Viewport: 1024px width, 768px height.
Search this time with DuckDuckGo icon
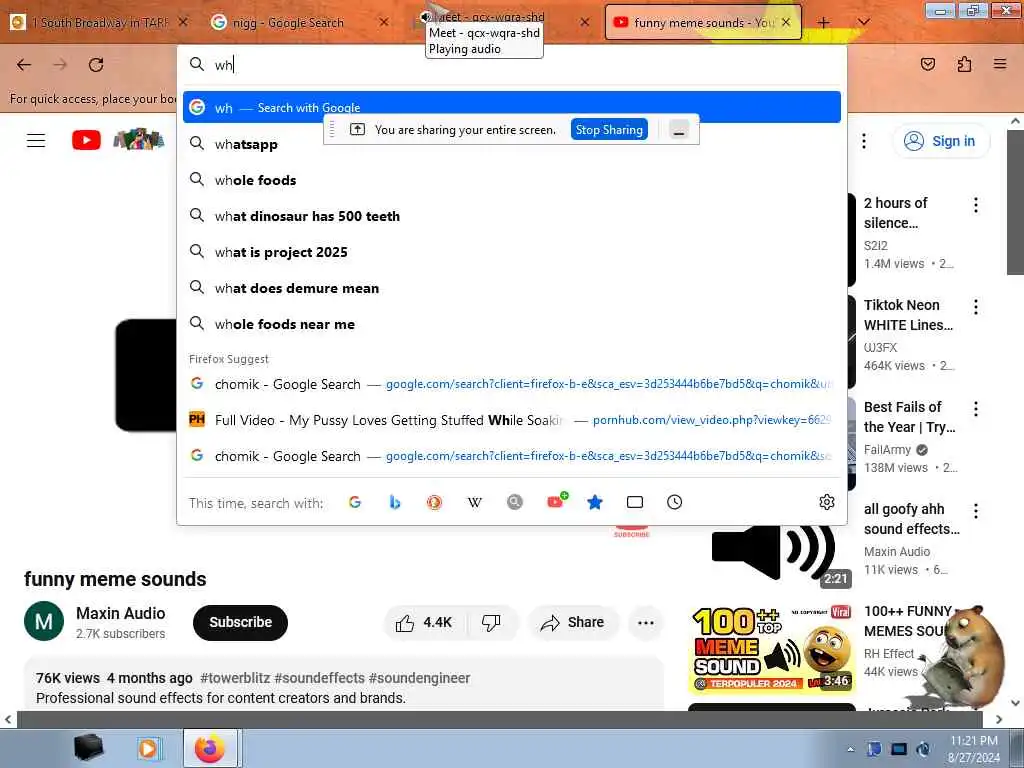point(434,502)
